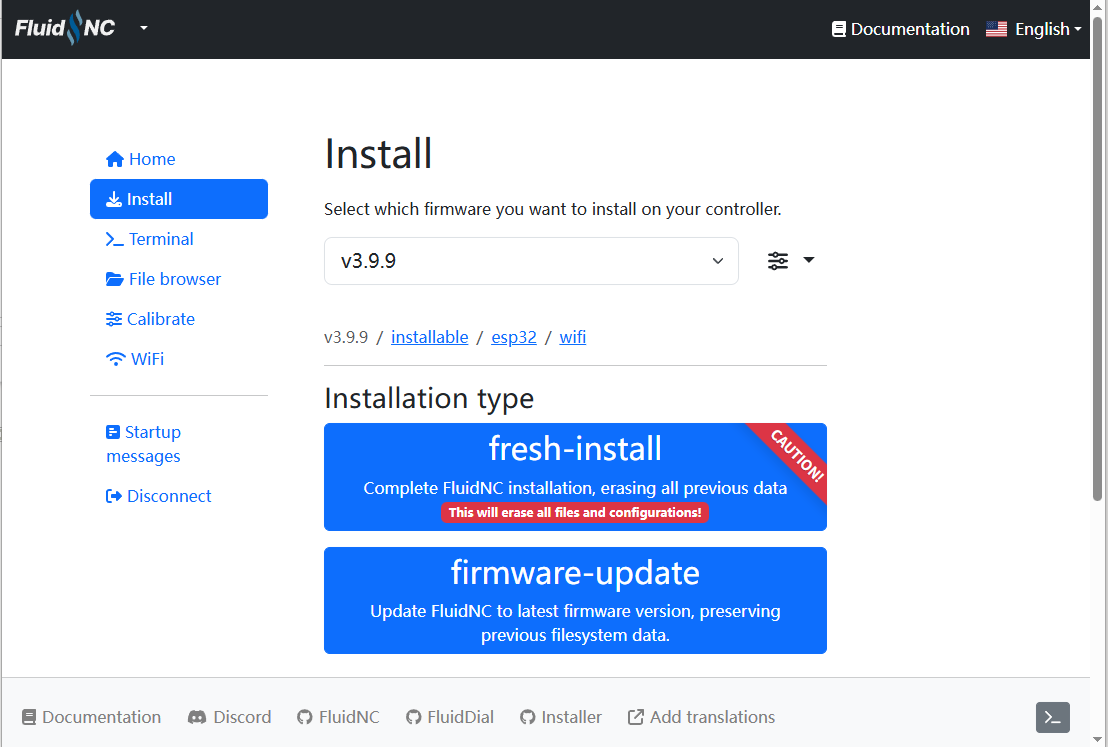This screenshot has width=1108, height=747.
Task: Open the dropdown caret next to FluidNC logo
Action: point(143,28)
